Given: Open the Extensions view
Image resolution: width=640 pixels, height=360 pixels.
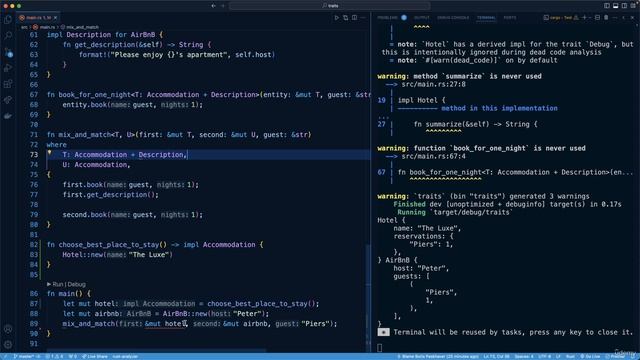Looking at the screenshot, I should point(8,84).
